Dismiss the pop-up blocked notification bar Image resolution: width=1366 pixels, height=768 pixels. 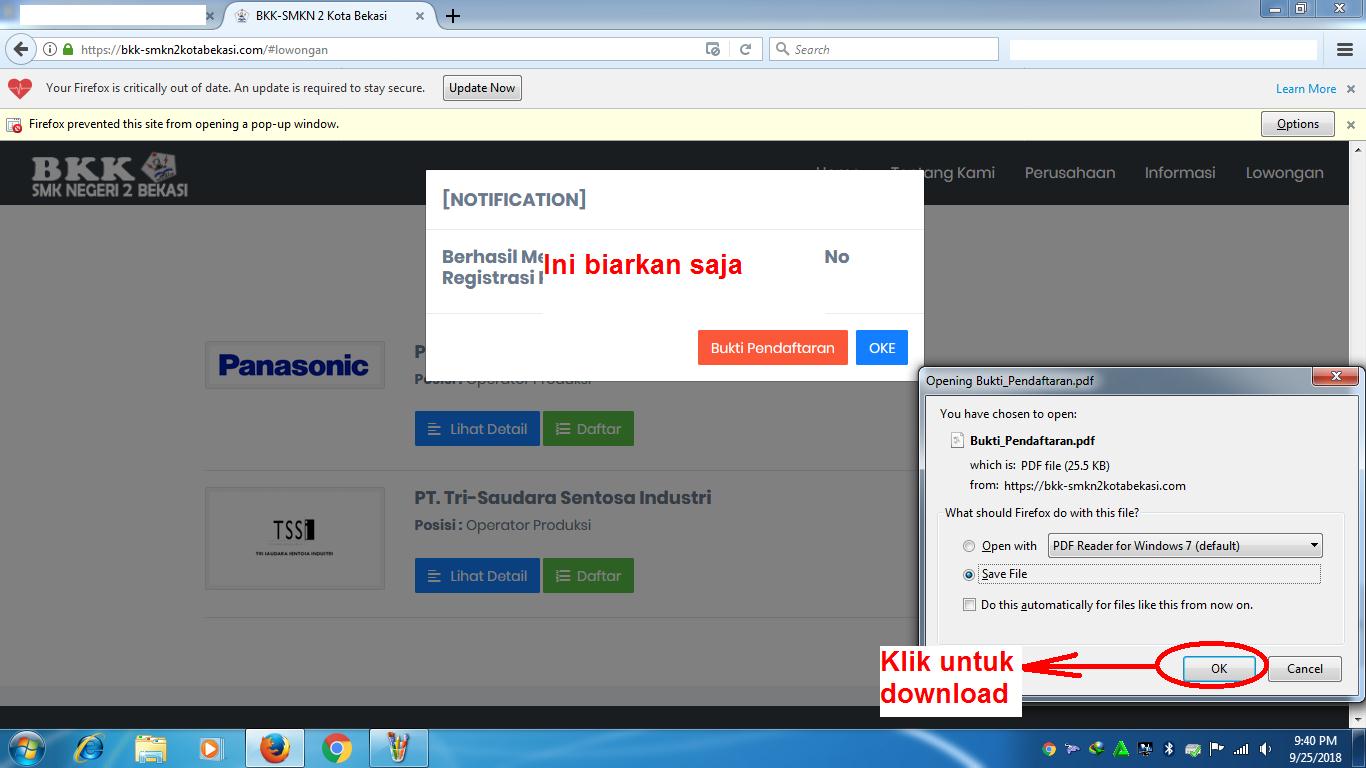click(x=1351, y=125)
